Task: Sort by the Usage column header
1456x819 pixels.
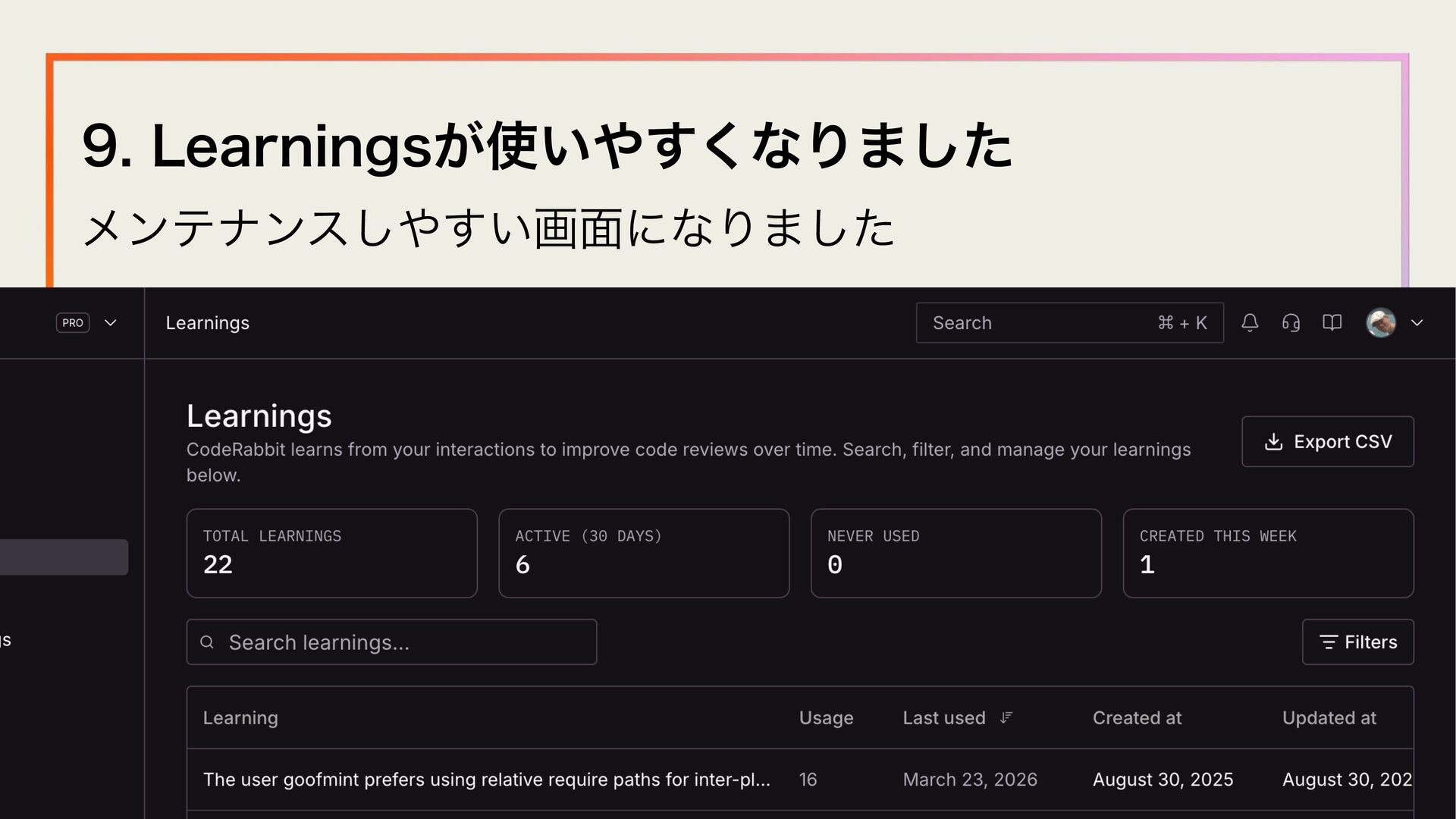Action: (826, 718)
